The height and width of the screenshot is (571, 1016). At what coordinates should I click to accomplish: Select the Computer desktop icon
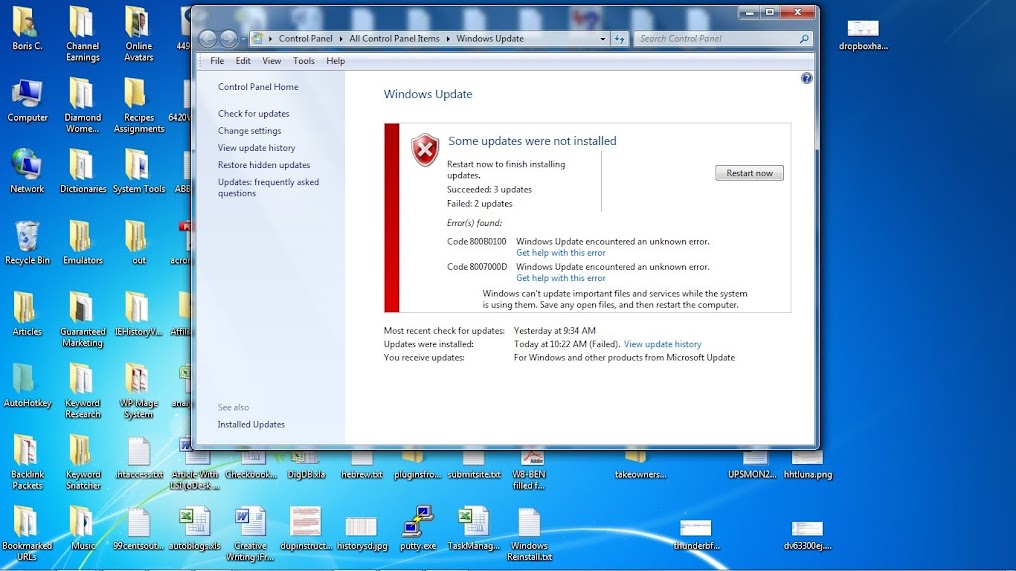click(27, 100)
